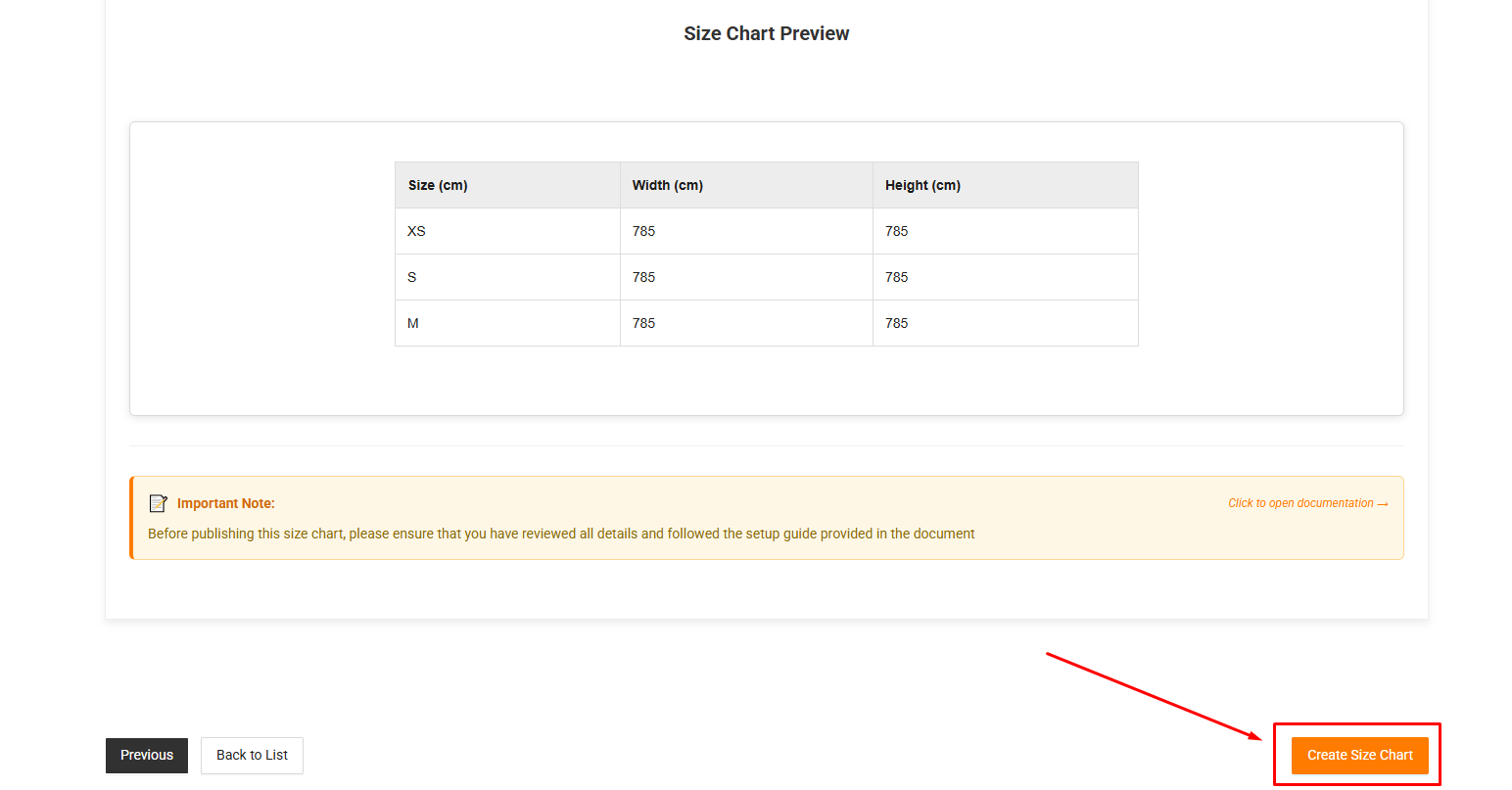Click the note text about publishing the size chart
The image size is (1512, 790).
[x=561, y=534]
